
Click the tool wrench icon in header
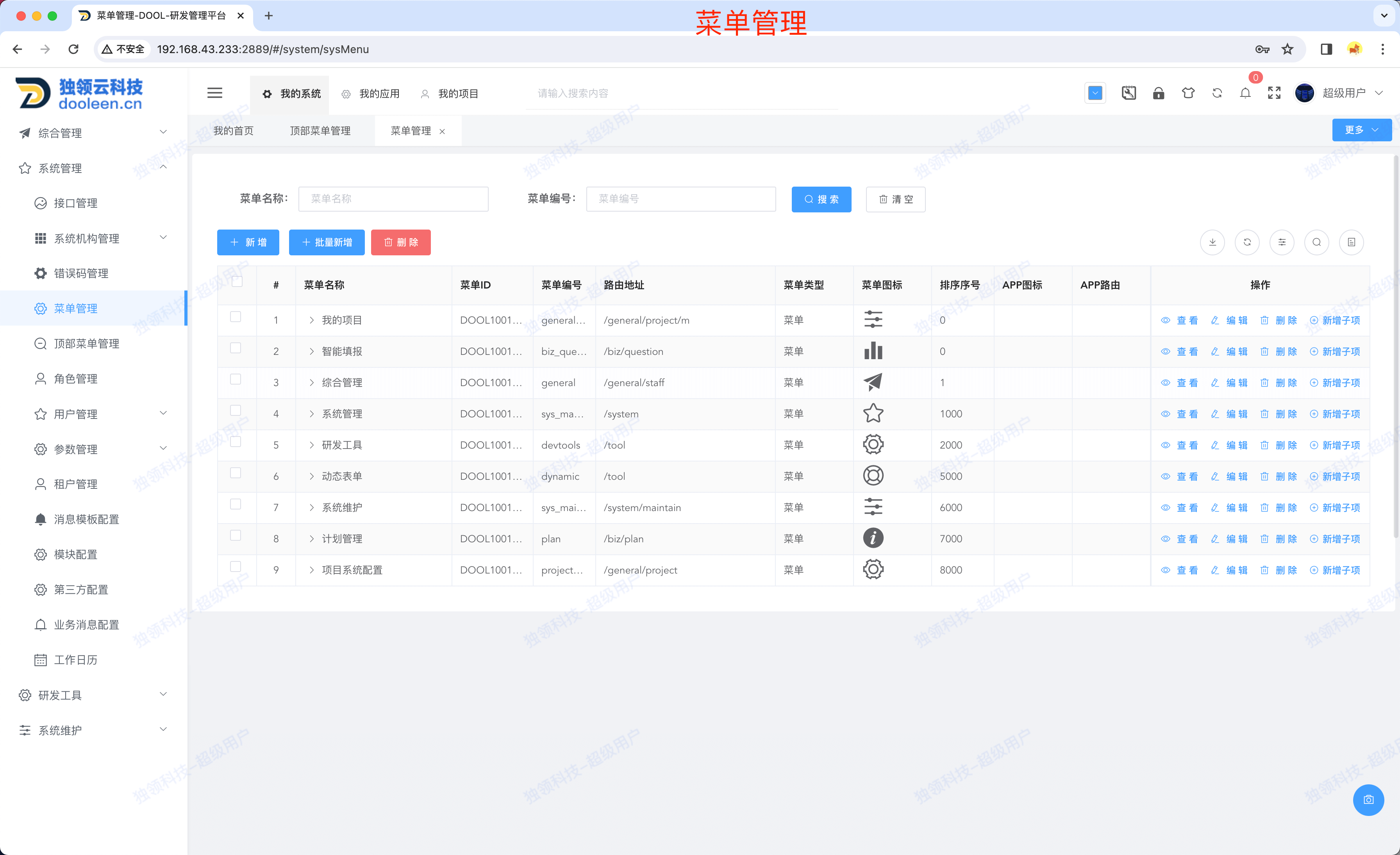tap(1129, 93)
